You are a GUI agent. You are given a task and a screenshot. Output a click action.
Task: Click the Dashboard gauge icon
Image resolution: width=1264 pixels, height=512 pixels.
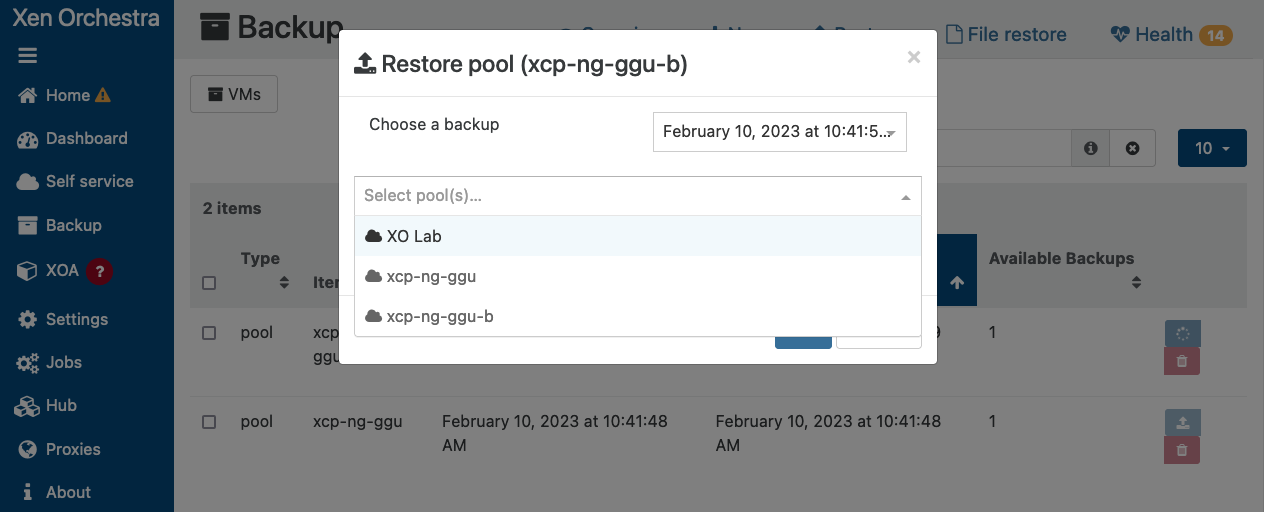[x=28, y=139]
